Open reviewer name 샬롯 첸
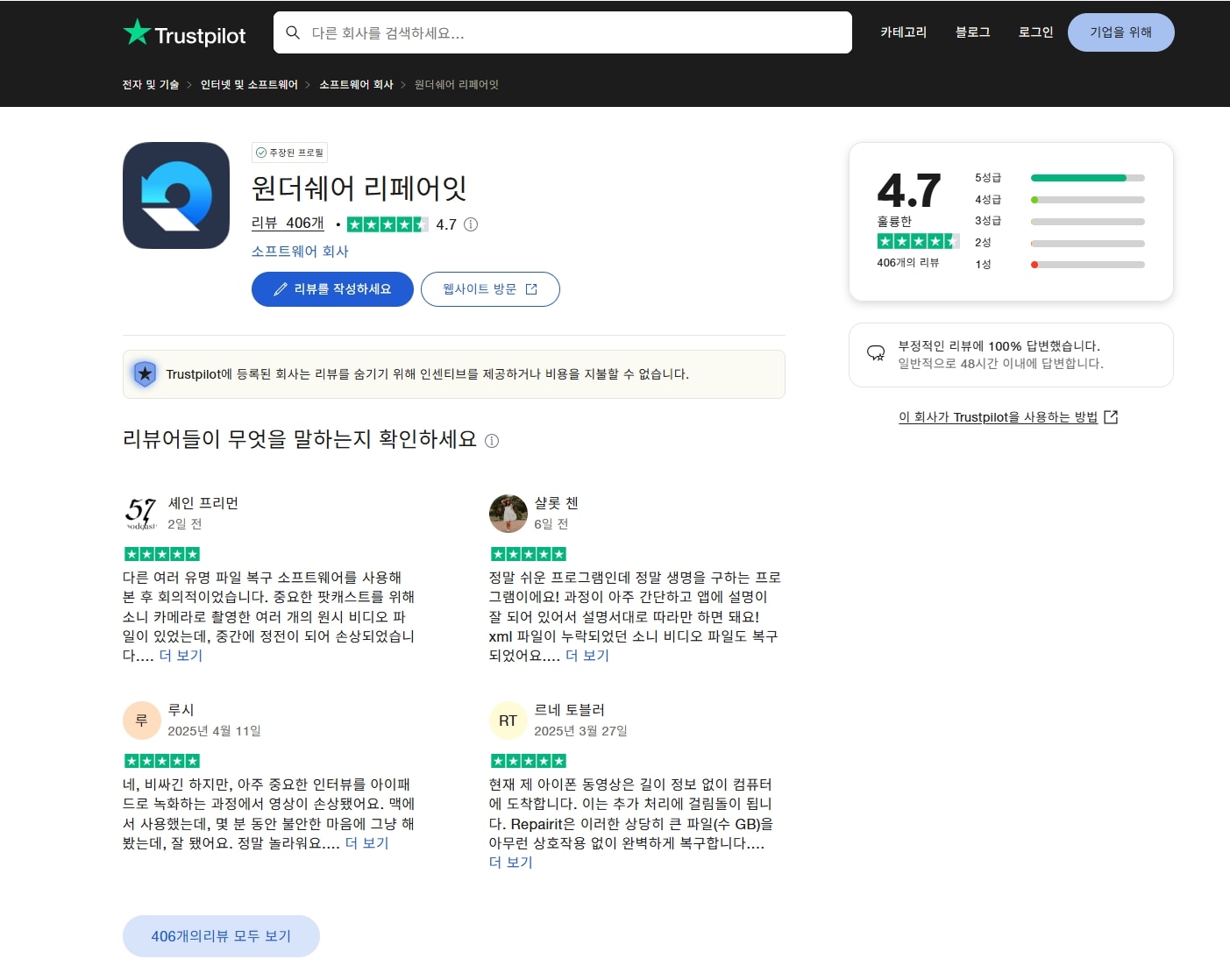Screen dimensions: 1230x980 556,503
